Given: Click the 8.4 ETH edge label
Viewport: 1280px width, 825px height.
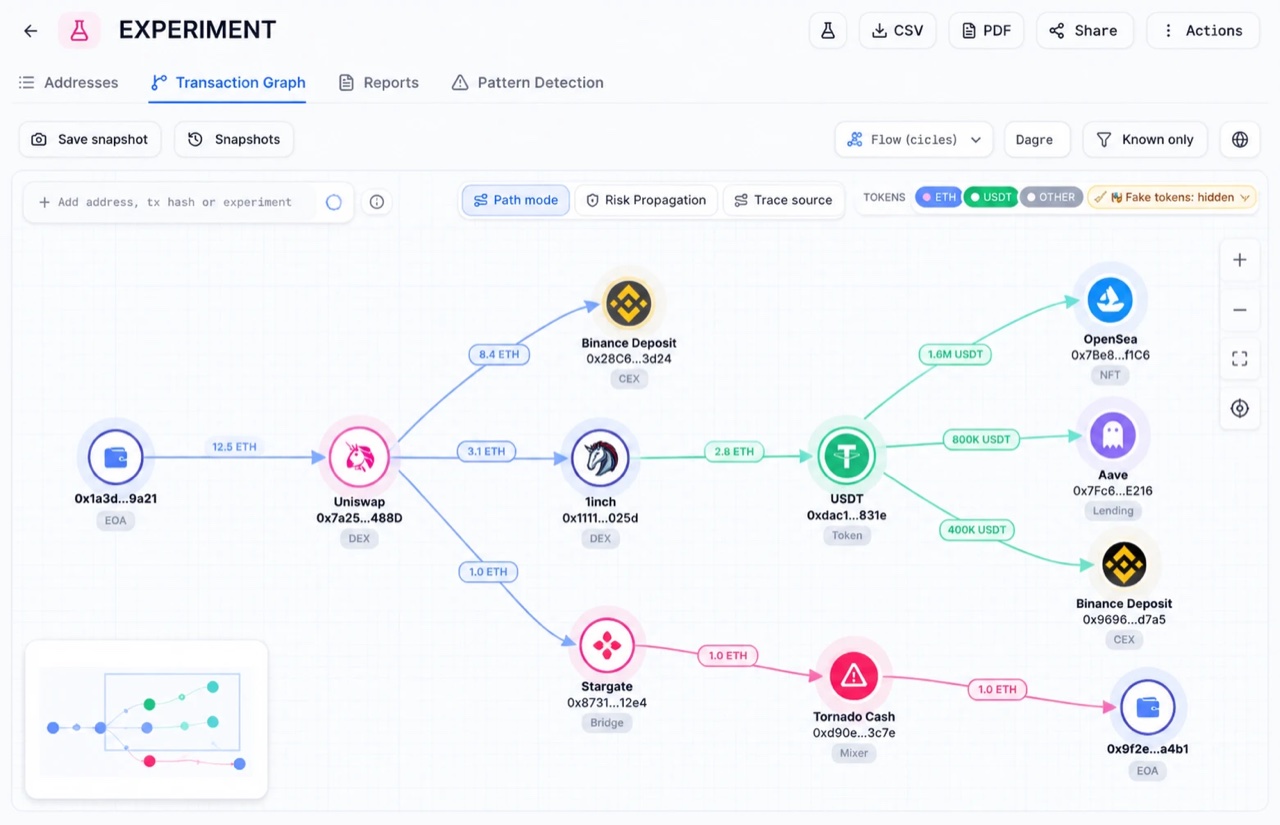Looking at the screenshot, I should tap(499, 354).
